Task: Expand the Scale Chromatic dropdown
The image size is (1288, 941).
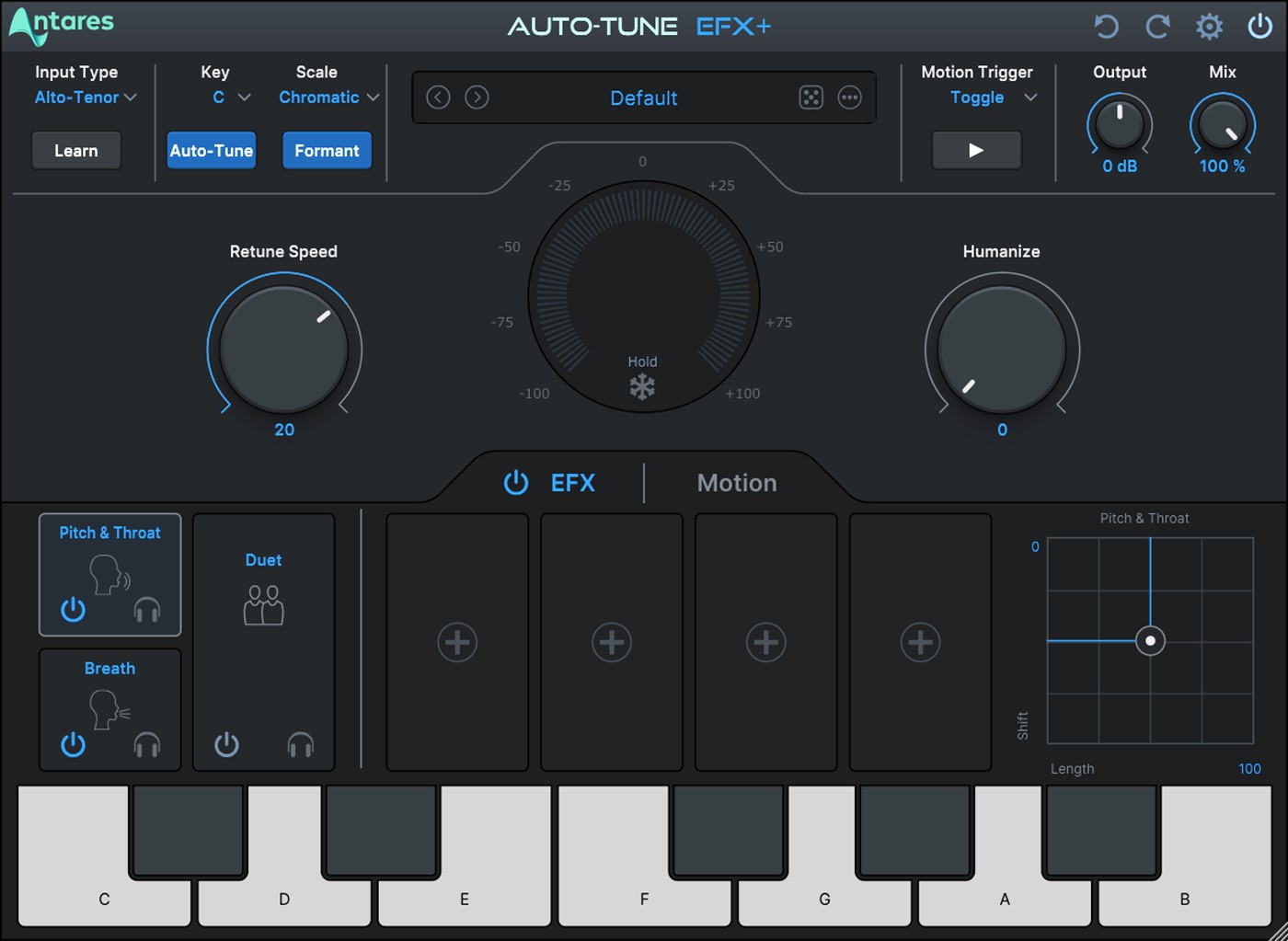Action: [328, 98]
